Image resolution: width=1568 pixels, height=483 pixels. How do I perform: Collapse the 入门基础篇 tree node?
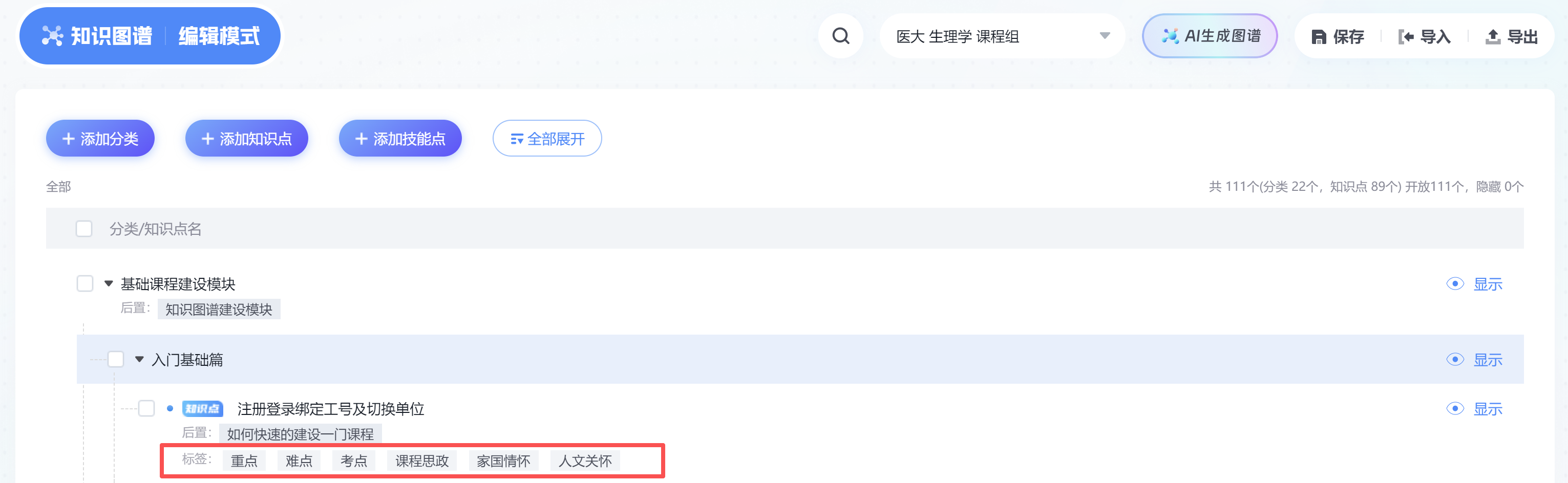[139, 360]
